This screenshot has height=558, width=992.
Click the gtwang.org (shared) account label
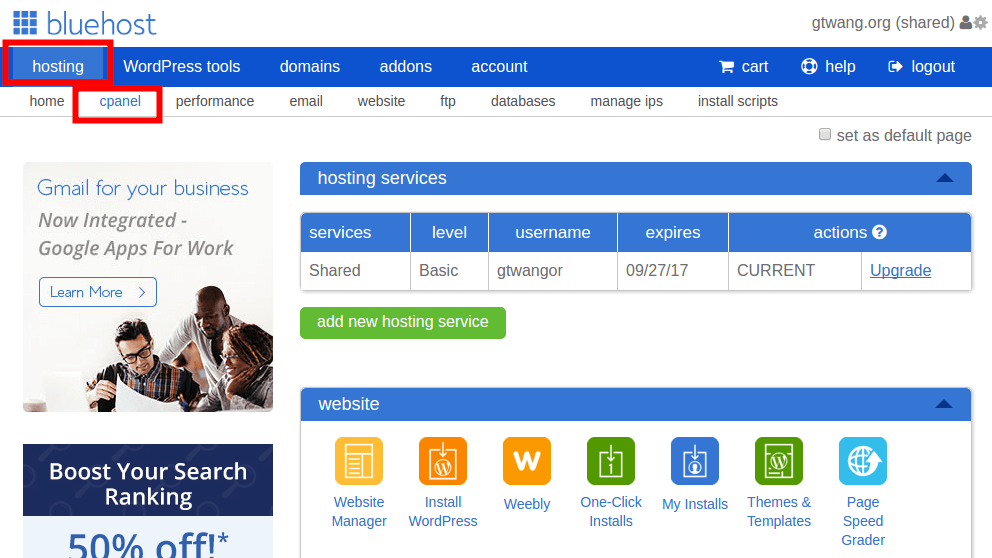tap(883, 23)
